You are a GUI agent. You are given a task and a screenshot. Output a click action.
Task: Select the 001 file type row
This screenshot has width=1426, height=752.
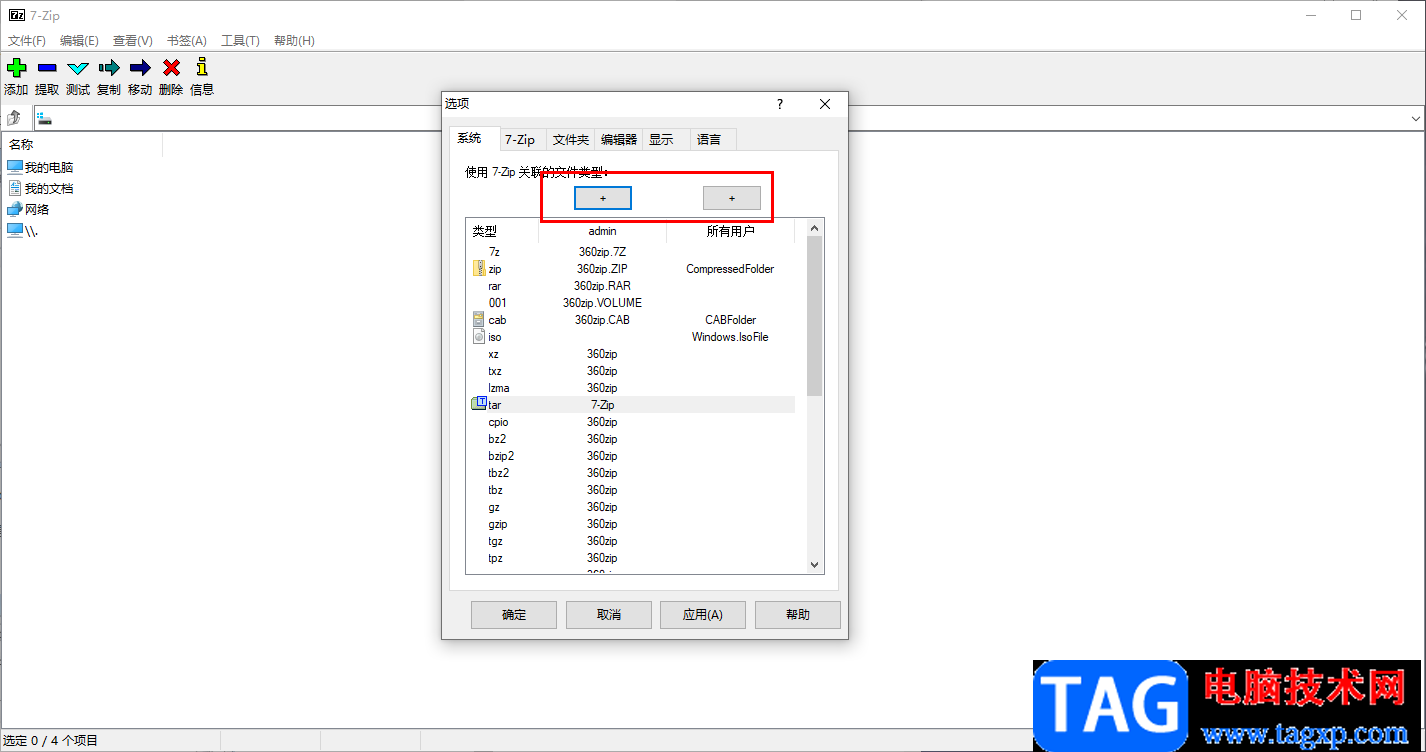pos(632,303)
